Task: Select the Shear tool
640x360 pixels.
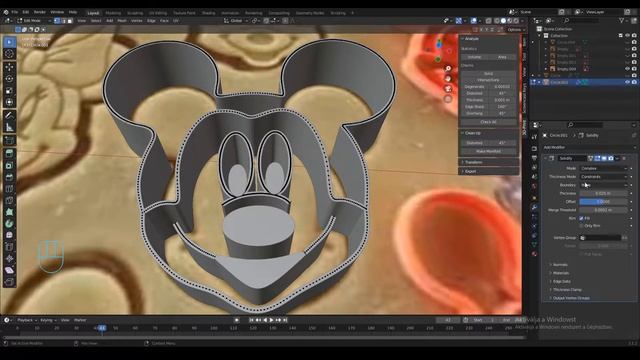Action: click(x=9, y=270)
